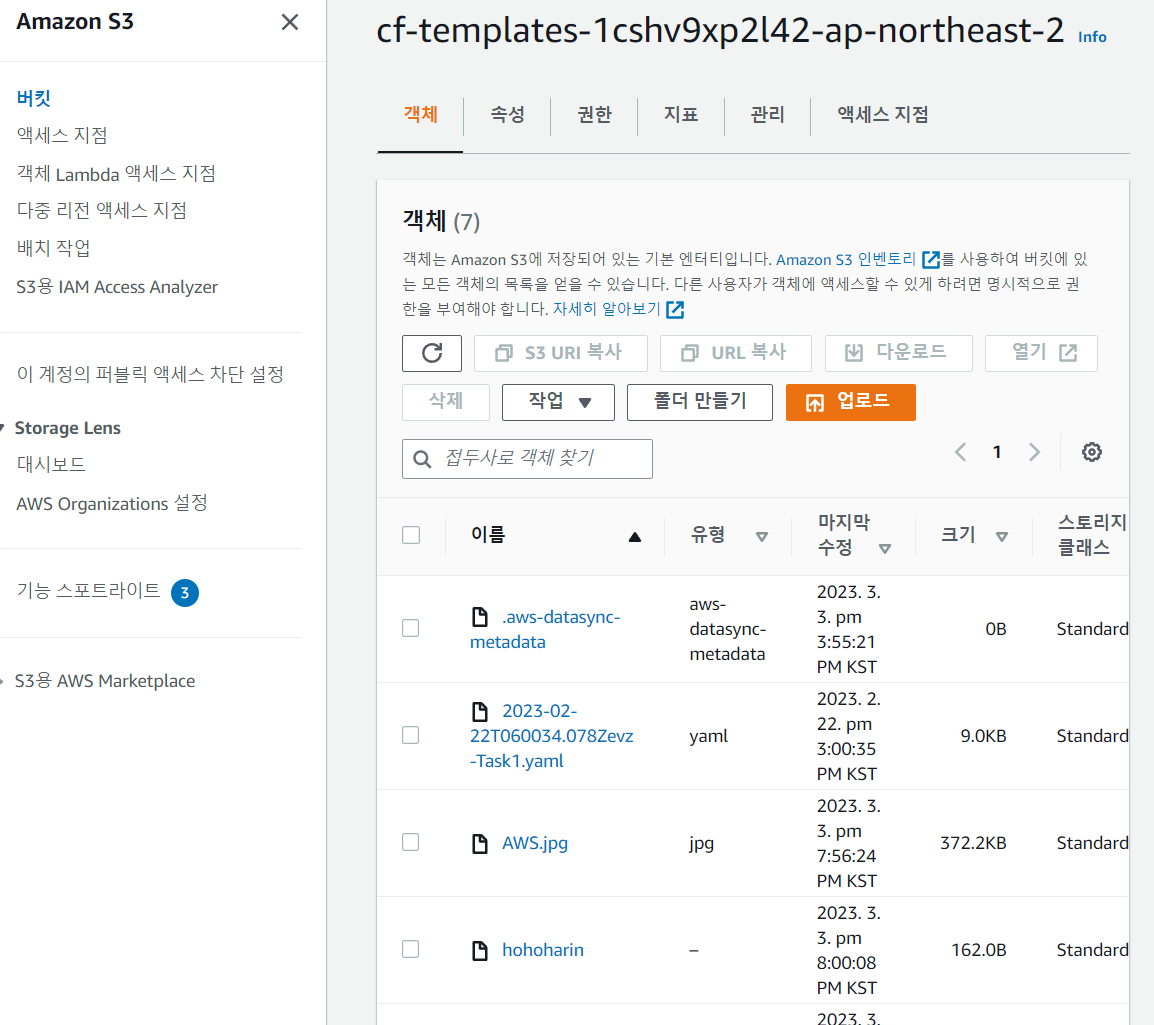
Task: Open the 자세히 알아보기 link
Action: click(607, 309)
